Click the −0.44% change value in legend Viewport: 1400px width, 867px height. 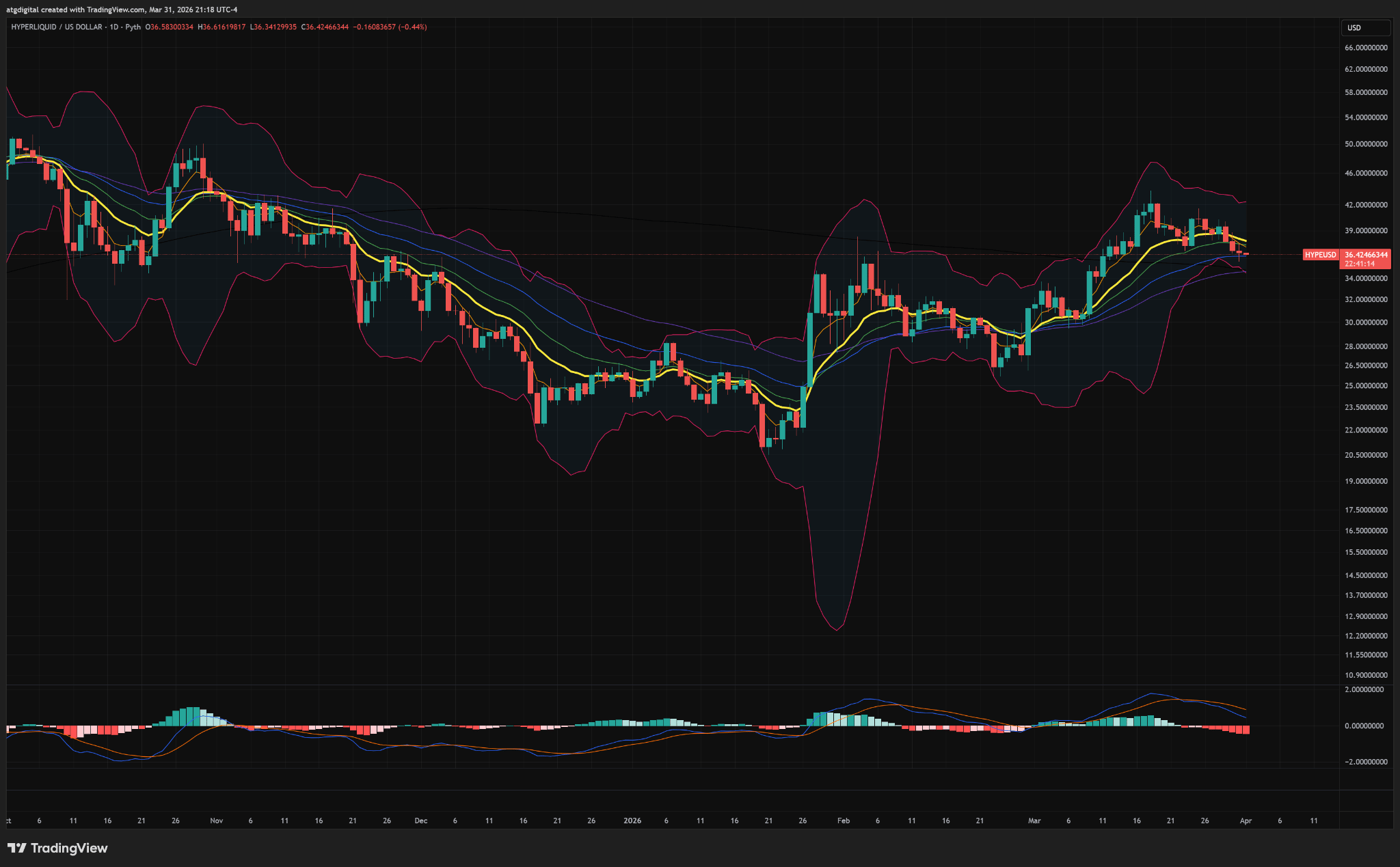(x=414, y=27)
